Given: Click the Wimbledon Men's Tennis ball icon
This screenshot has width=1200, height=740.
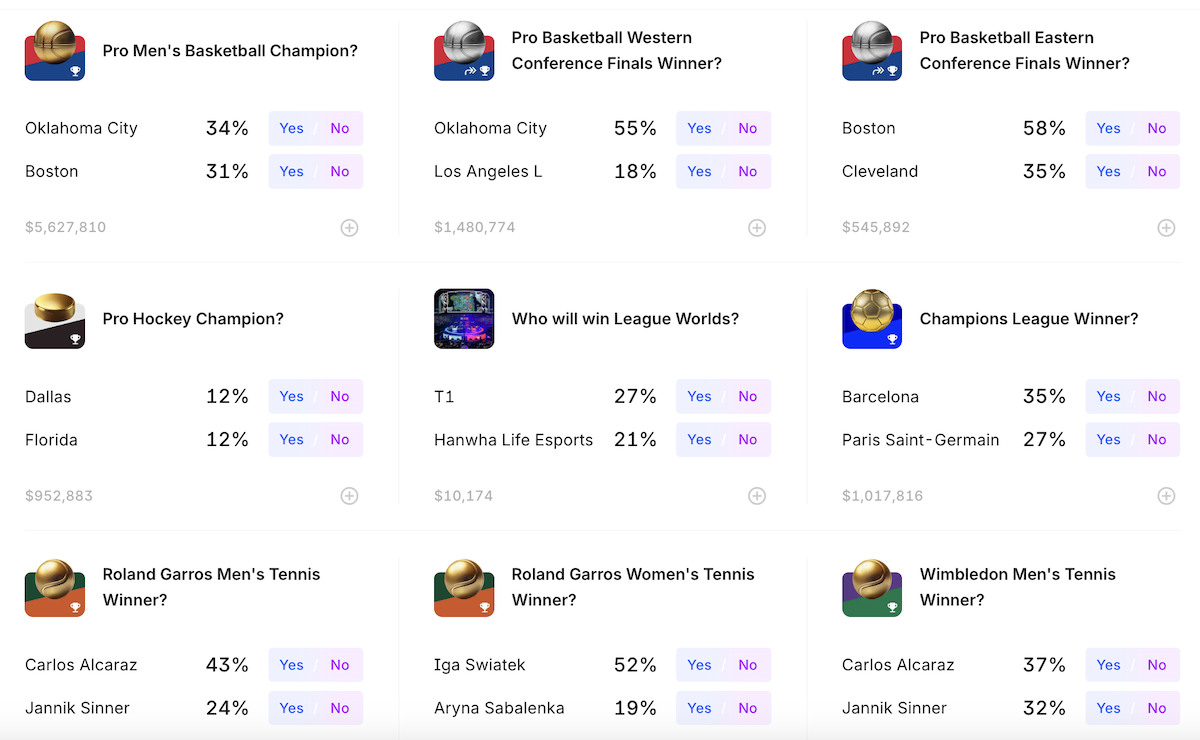Looking at the screenshot, I should tap(872, 587).
